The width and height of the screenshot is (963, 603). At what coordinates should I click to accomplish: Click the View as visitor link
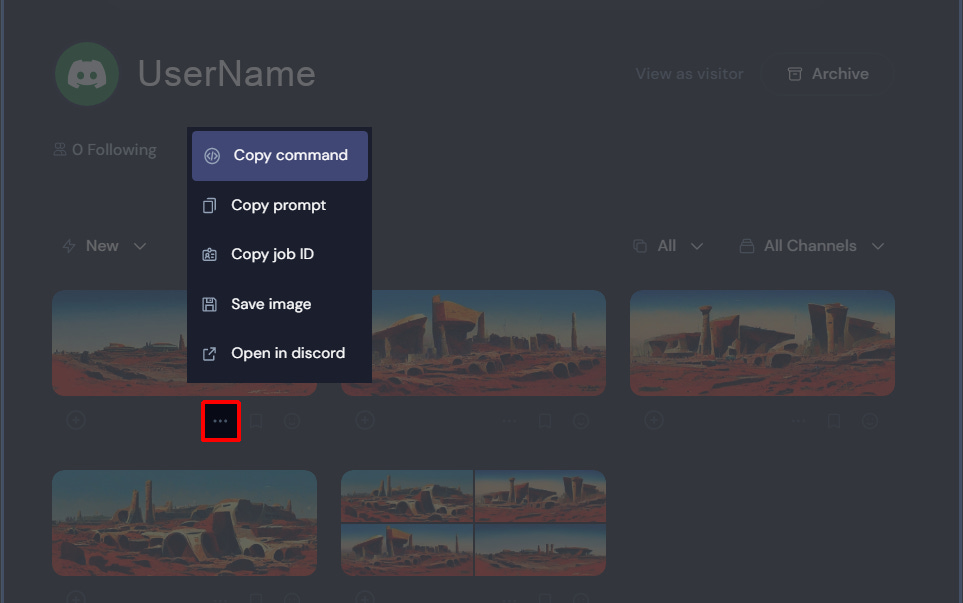pos(689,74)
